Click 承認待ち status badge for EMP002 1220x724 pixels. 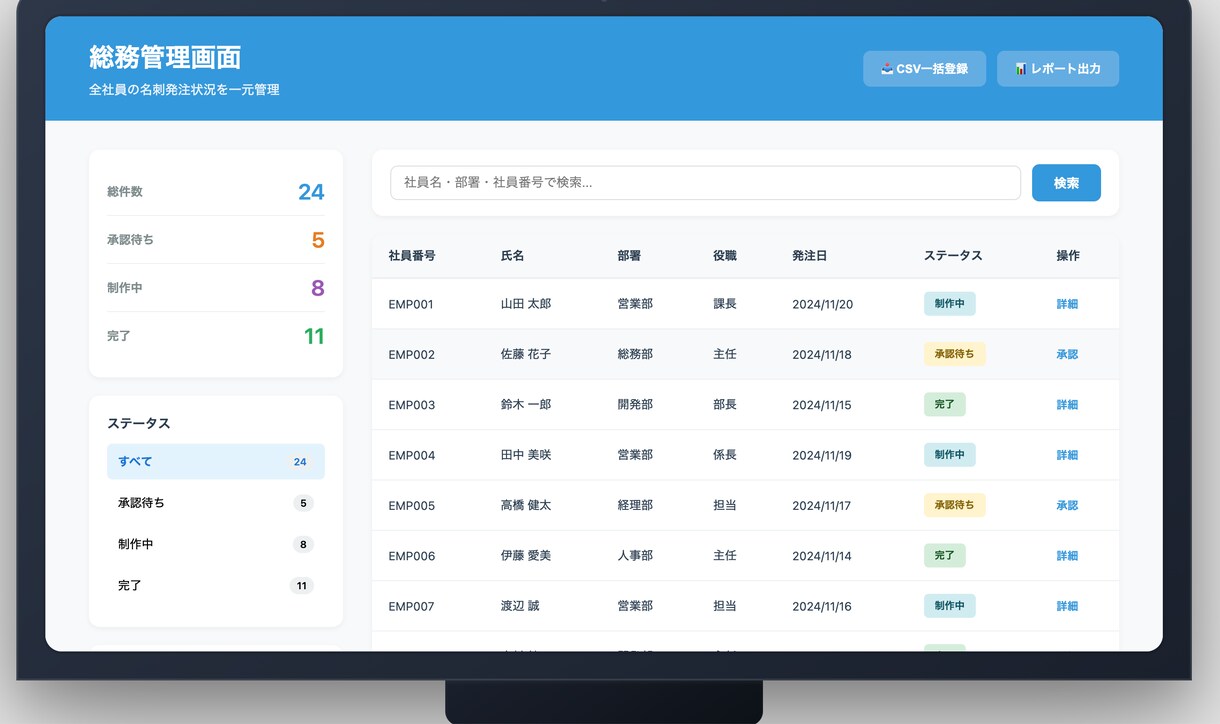click(x=955, y=354)
